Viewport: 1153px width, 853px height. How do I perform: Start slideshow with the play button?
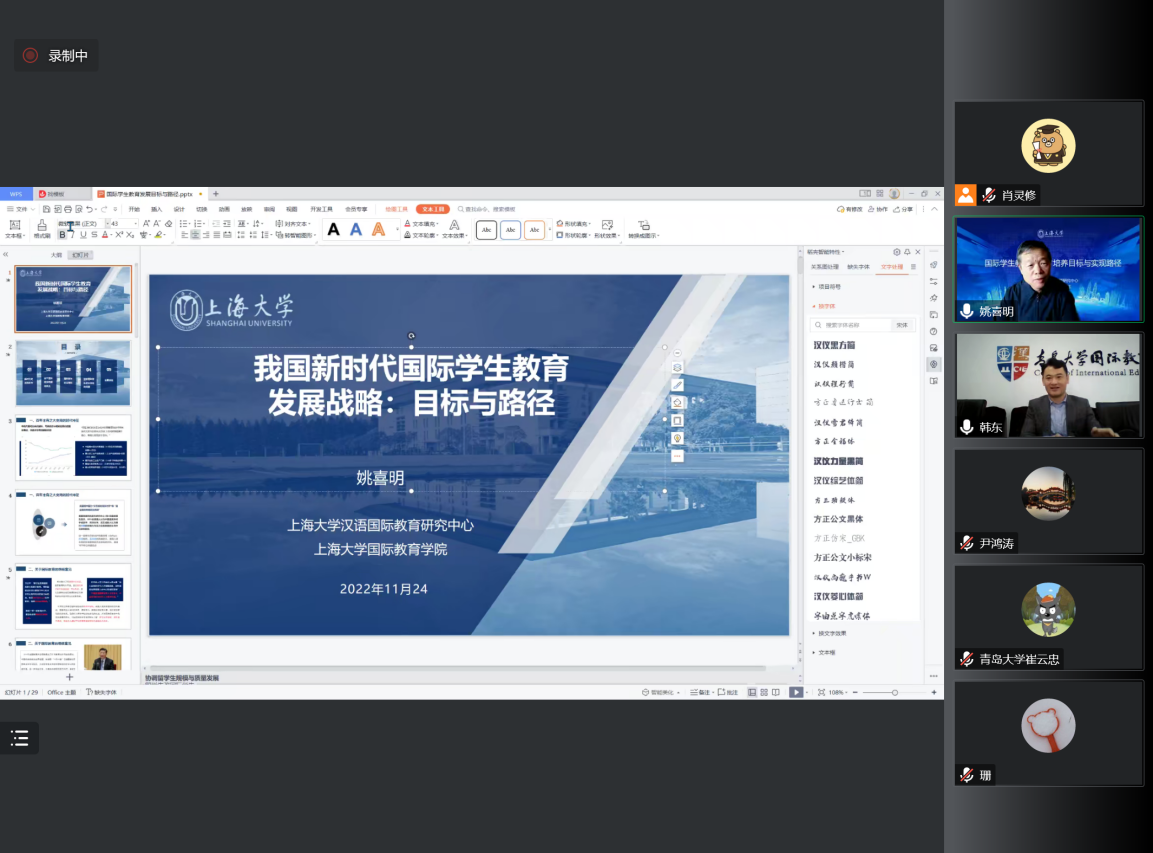[796, 692]
